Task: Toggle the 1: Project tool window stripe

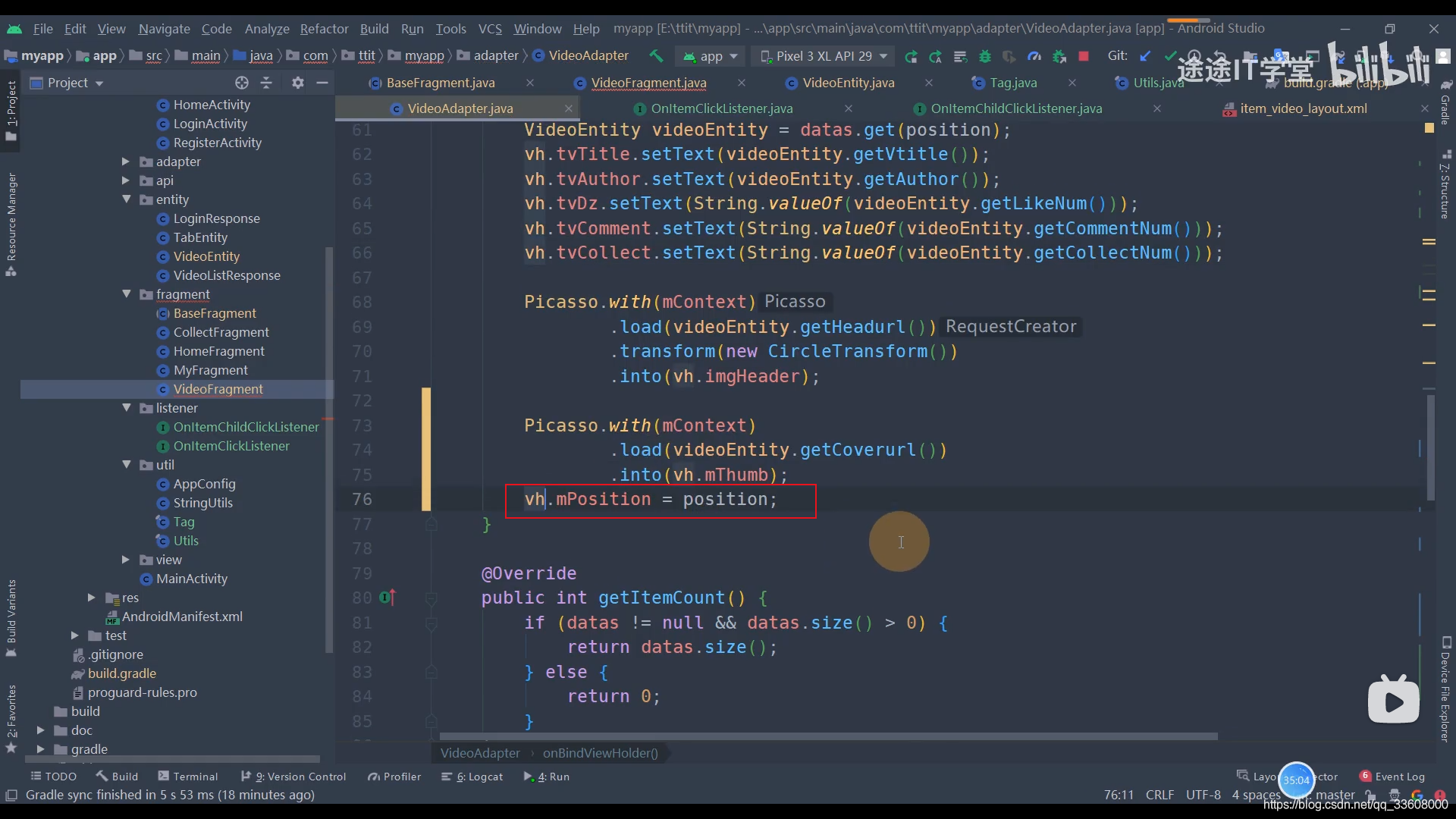Action: click(x=11, y=110)
